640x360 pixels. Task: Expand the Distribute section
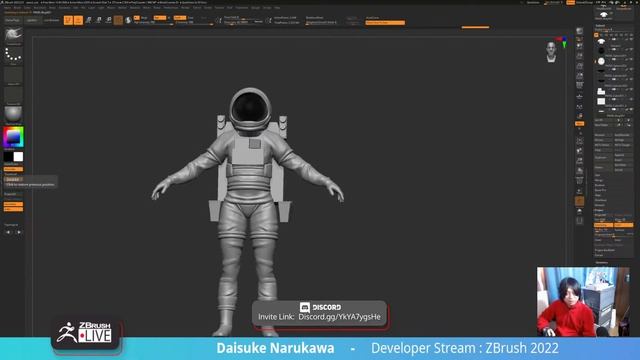click(601, 200)
